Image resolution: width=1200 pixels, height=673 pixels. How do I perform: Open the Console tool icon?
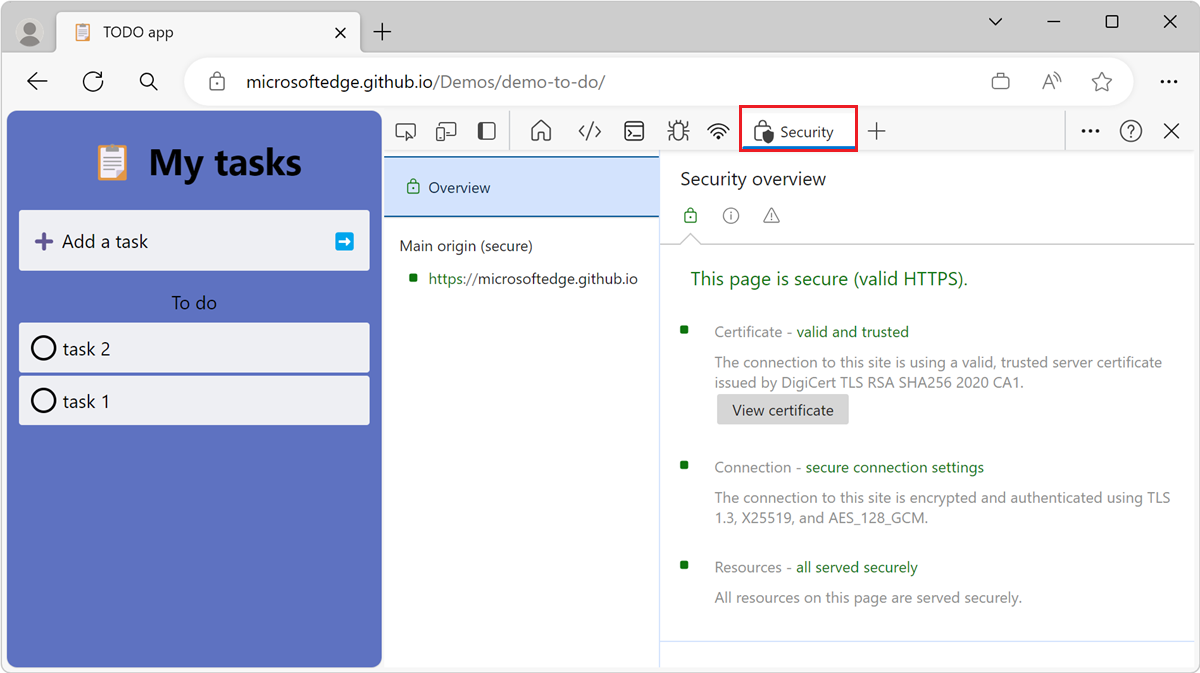pos(634,131)
